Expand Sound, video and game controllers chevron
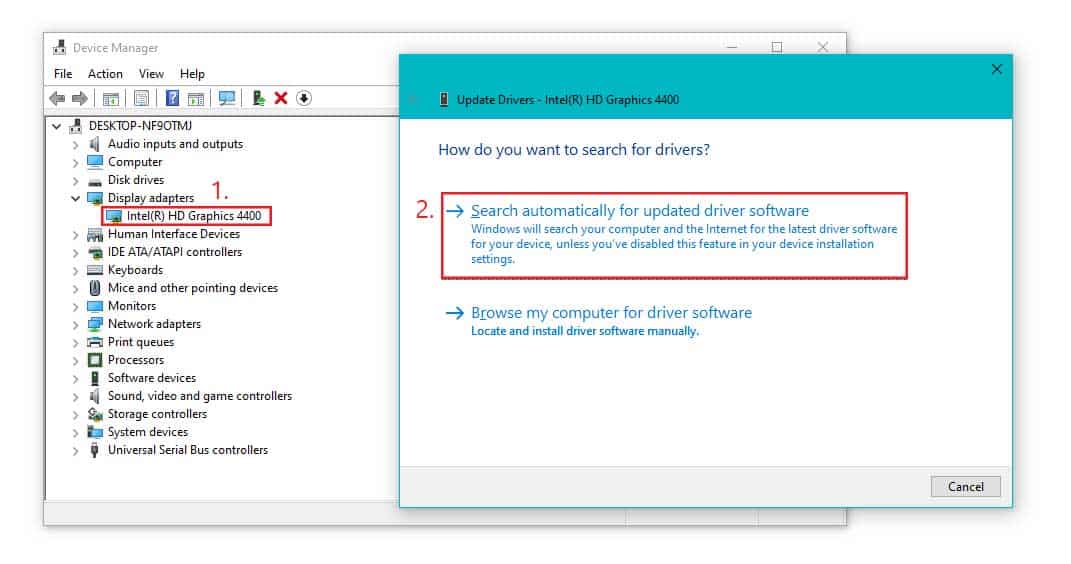1071x564 pixels. point(76,397)
